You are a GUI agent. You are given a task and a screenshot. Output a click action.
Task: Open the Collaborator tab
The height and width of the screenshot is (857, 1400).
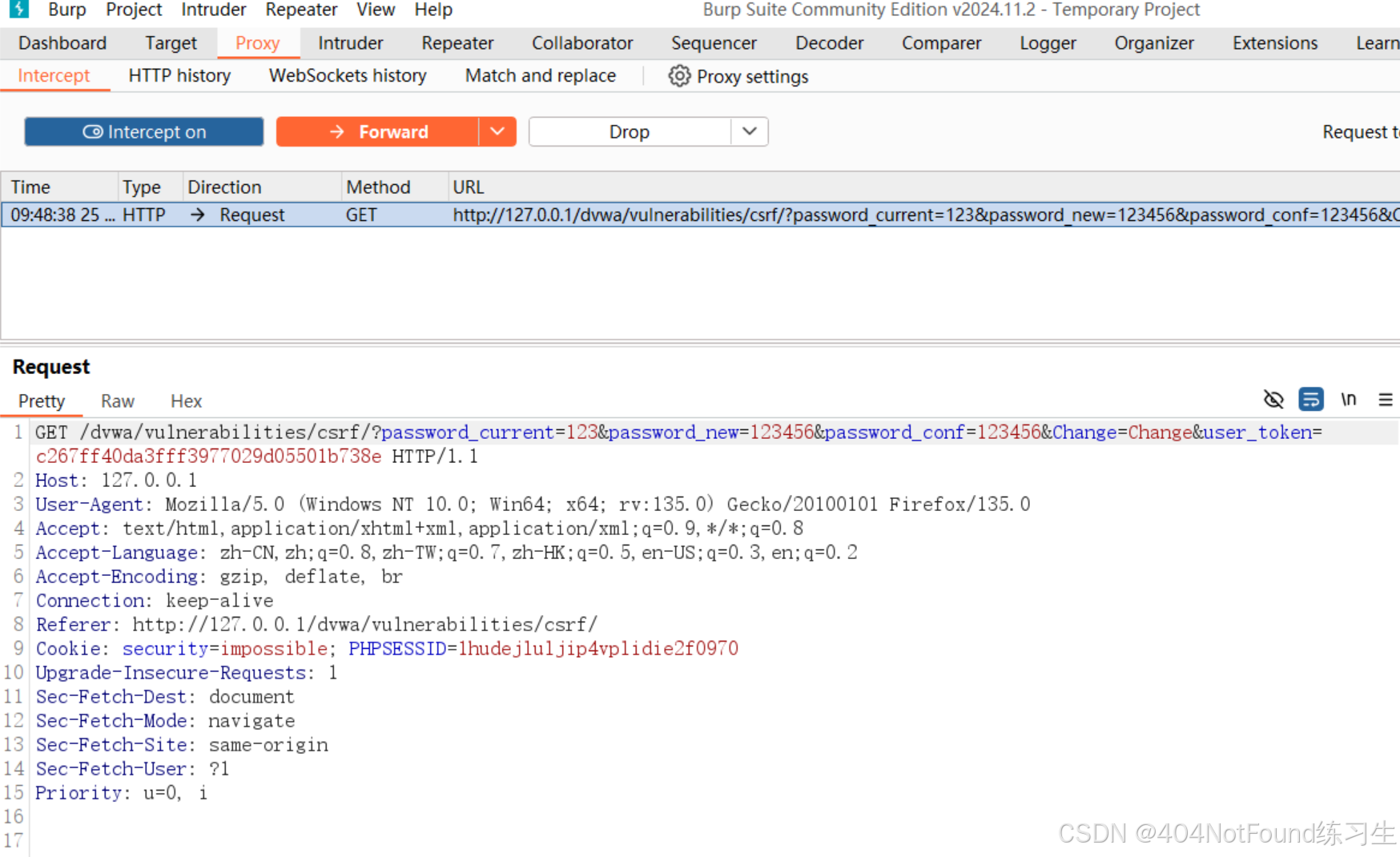(582, 43)
